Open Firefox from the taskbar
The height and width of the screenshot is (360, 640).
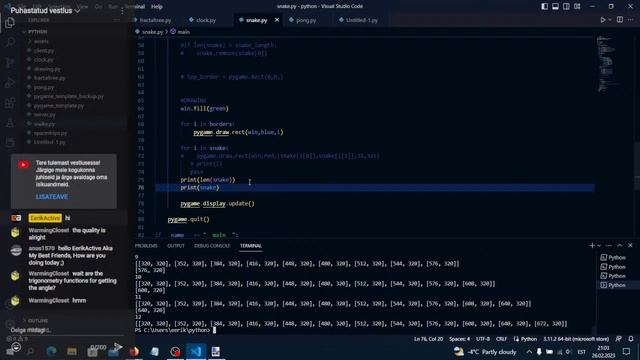coord(134,351)
